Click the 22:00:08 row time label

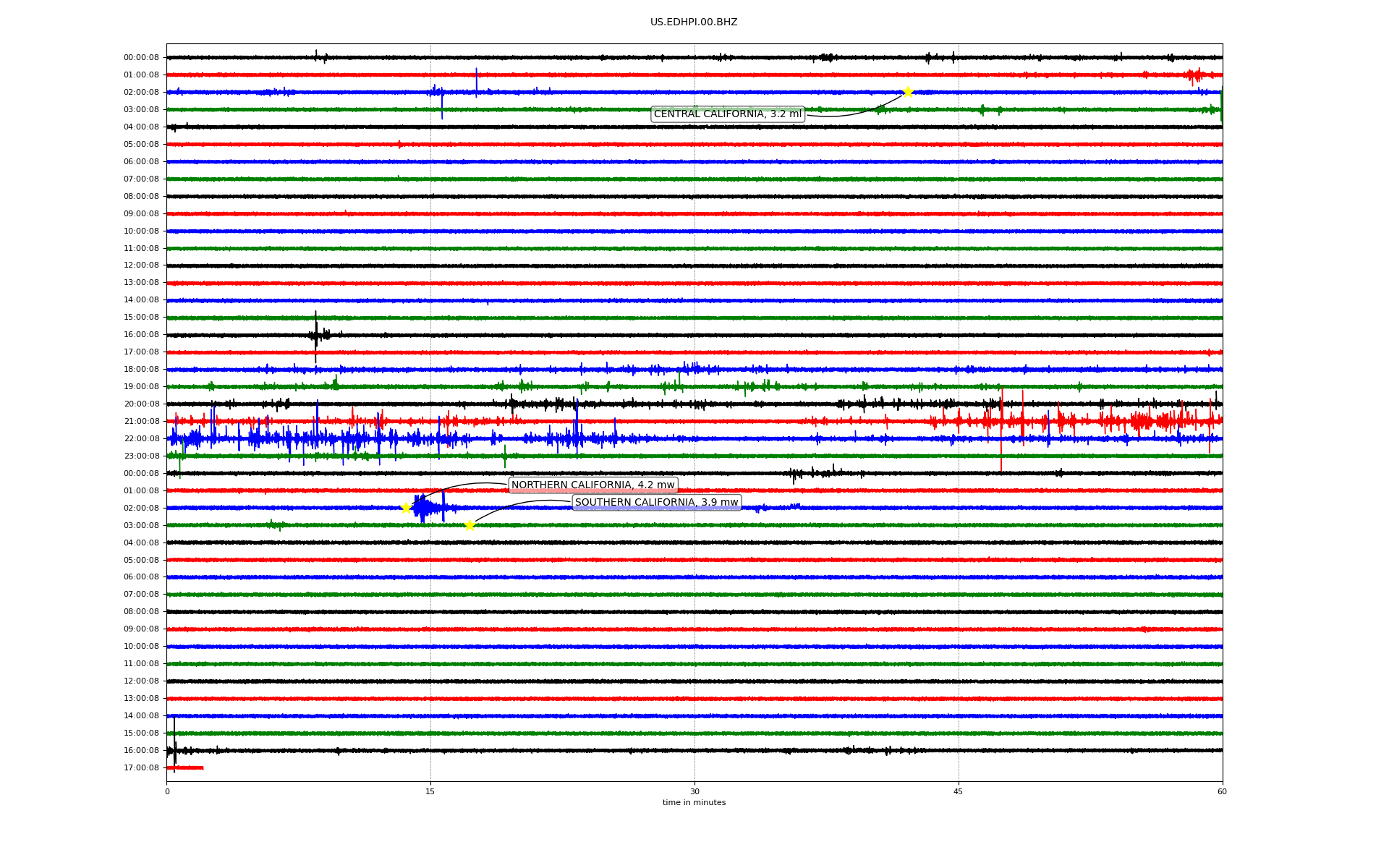[x=141, y=439]
